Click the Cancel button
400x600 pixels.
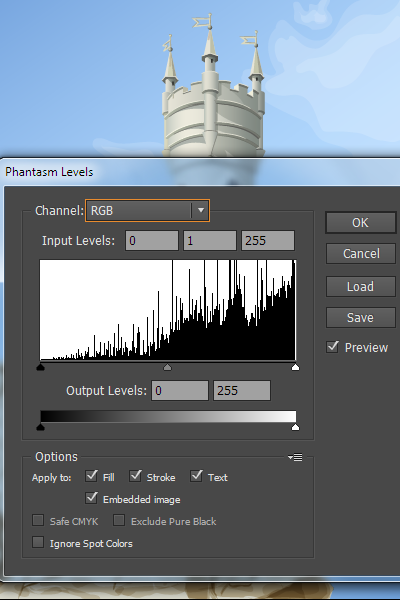point(361,253)
